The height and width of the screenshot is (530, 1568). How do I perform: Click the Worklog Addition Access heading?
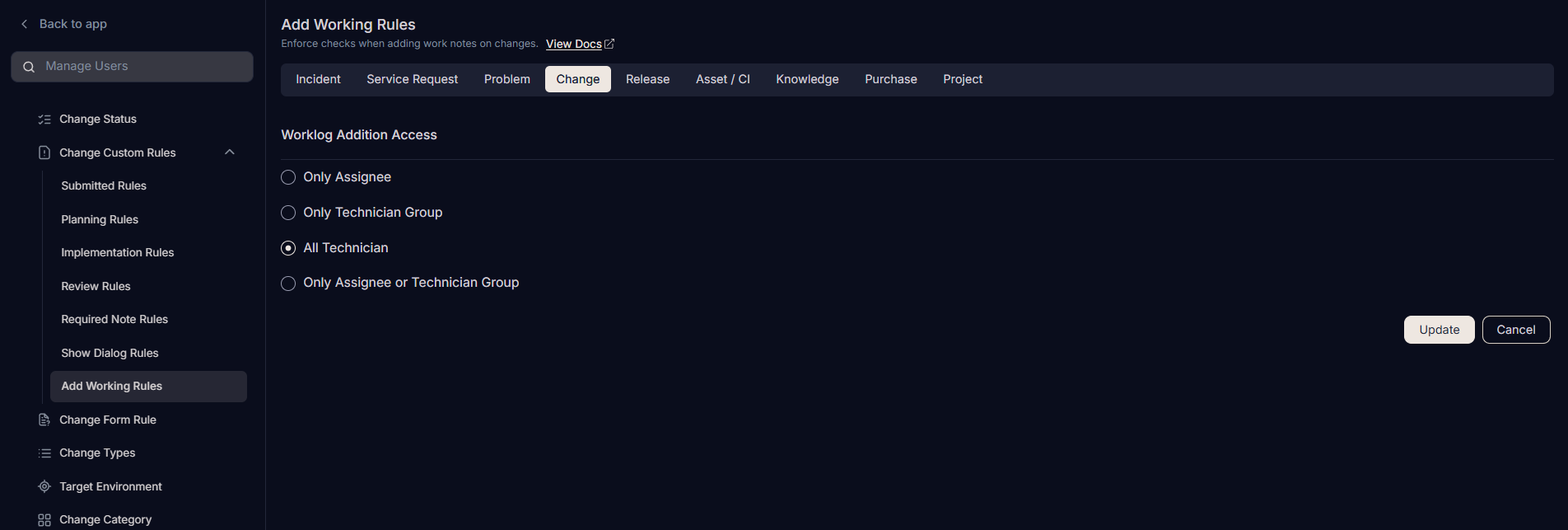(x=359, y=135)
